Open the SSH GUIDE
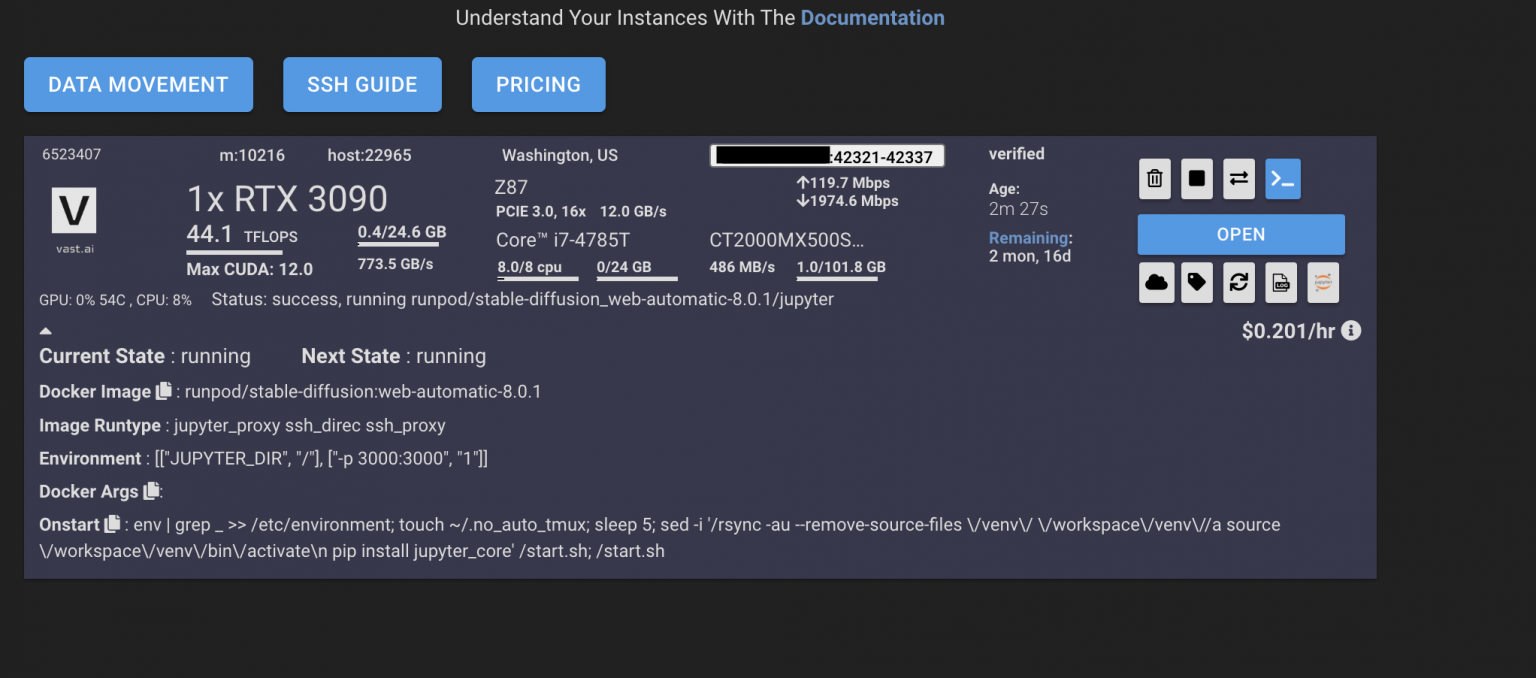 362,84
